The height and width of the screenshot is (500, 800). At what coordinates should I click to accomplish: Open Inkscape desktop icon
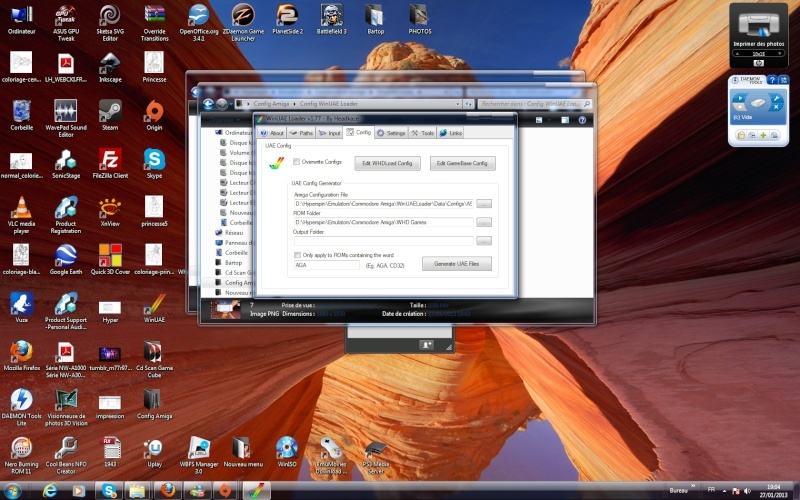click(x=110, y=67)
